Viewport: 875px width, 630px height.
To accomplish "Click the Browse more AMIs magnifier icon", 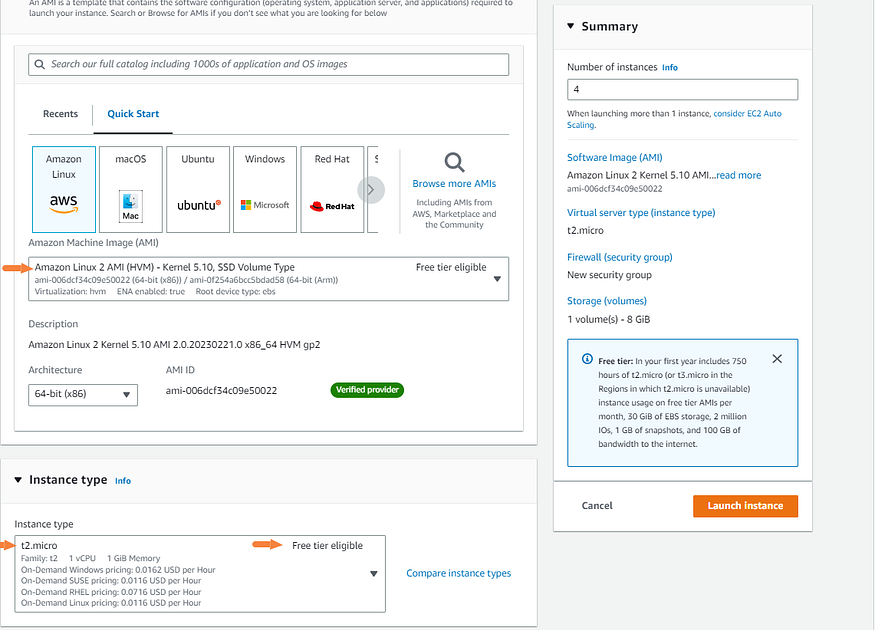I will (x=454, y=162).
